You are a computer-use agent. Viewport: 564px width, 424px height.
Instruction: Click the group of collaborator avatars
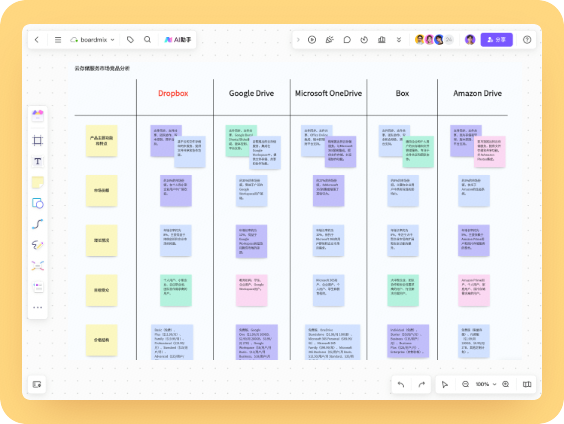point(434,40)
